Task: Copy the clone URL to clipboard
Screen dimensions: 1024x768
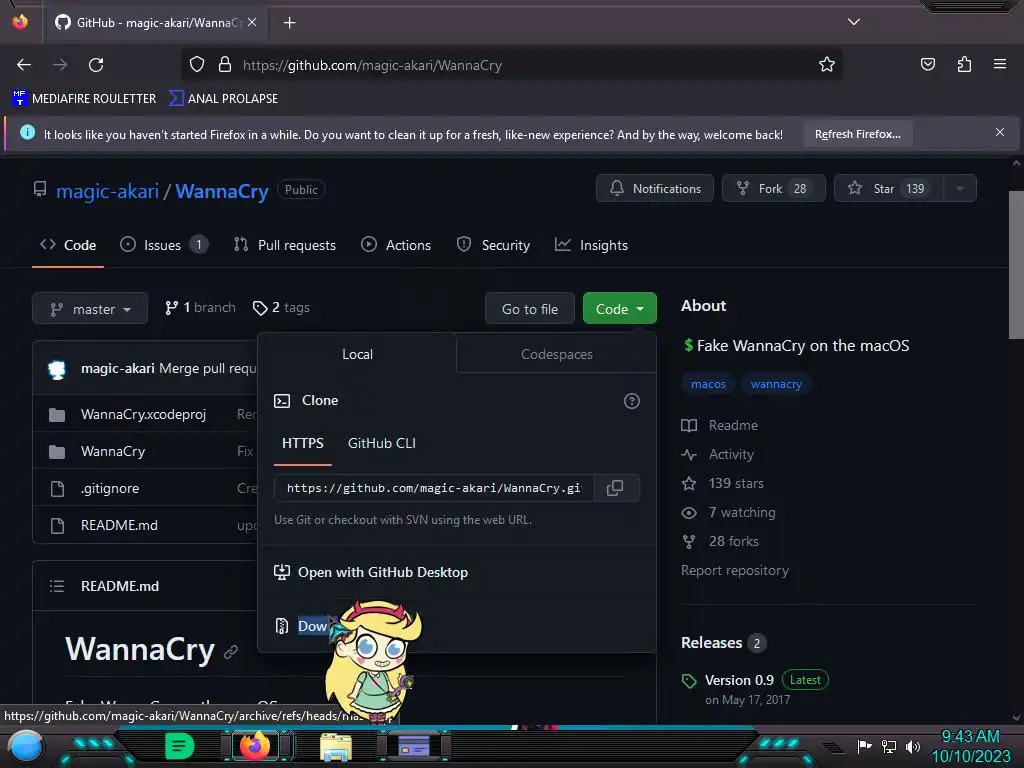Action: click(615, 488)
